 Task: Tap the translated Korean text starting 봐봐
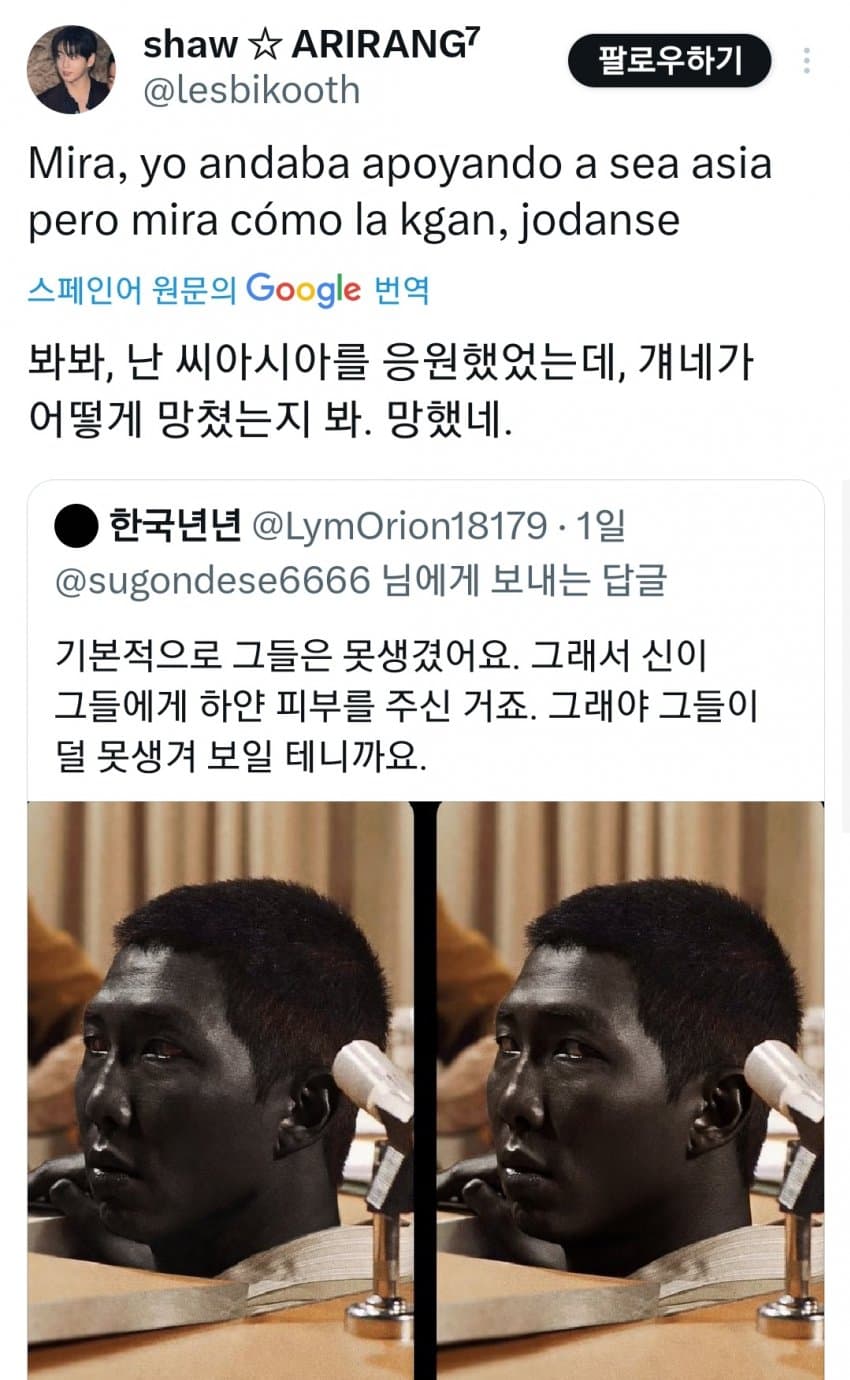[x=390, y=393]
